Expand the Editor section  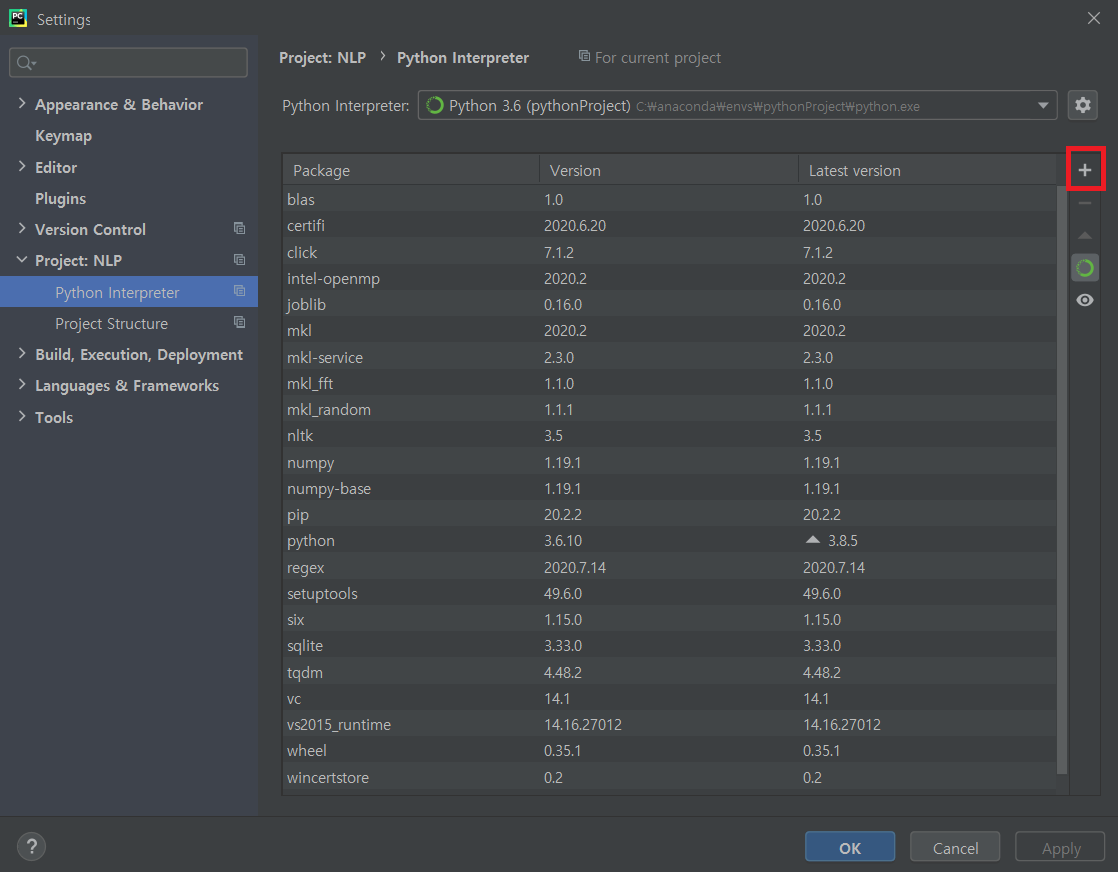(21, 166)
